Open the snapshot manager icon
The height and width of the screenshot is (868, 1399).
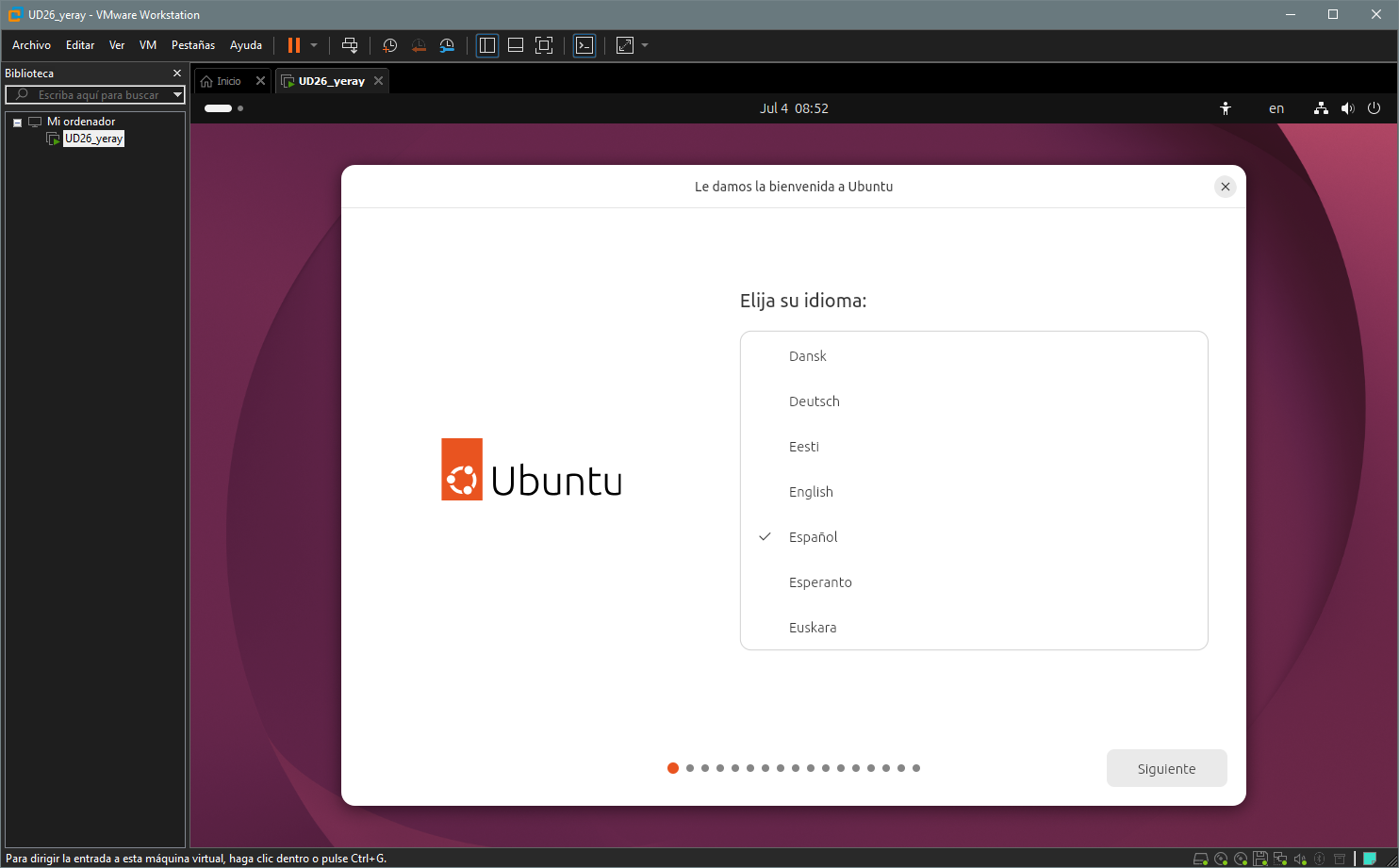click(x=447, y=45)
